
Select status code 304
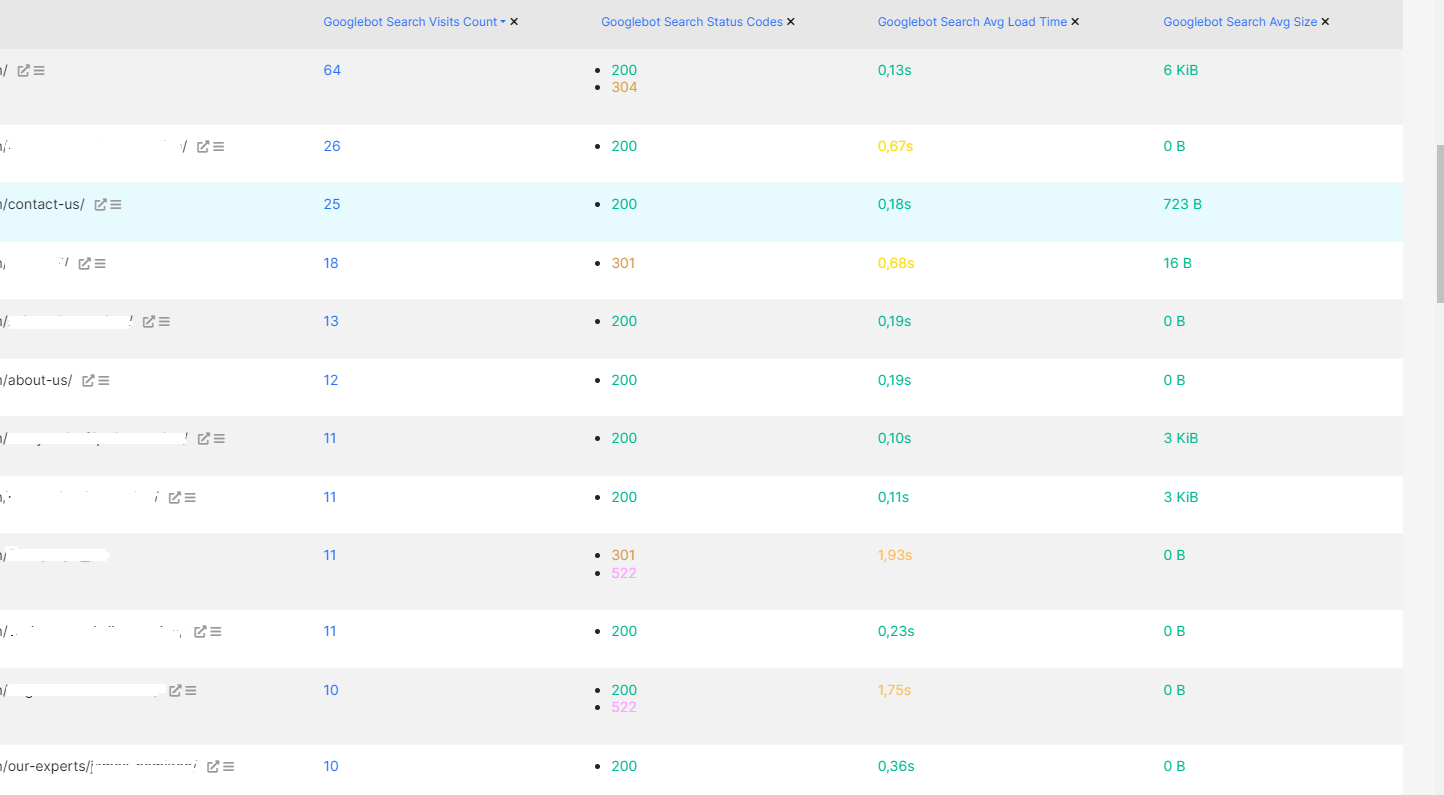[x=624, y=88]
